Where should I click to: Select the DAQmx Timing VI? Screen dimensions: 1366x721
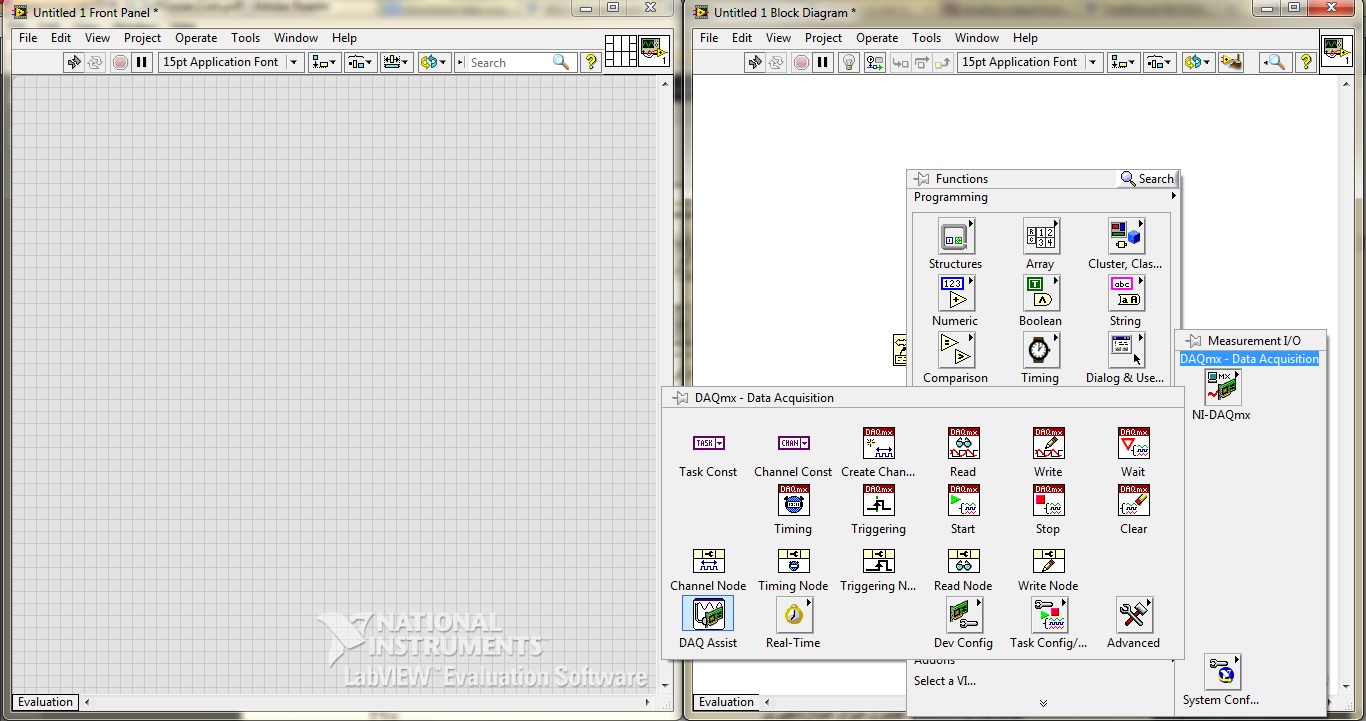point(793,500)
